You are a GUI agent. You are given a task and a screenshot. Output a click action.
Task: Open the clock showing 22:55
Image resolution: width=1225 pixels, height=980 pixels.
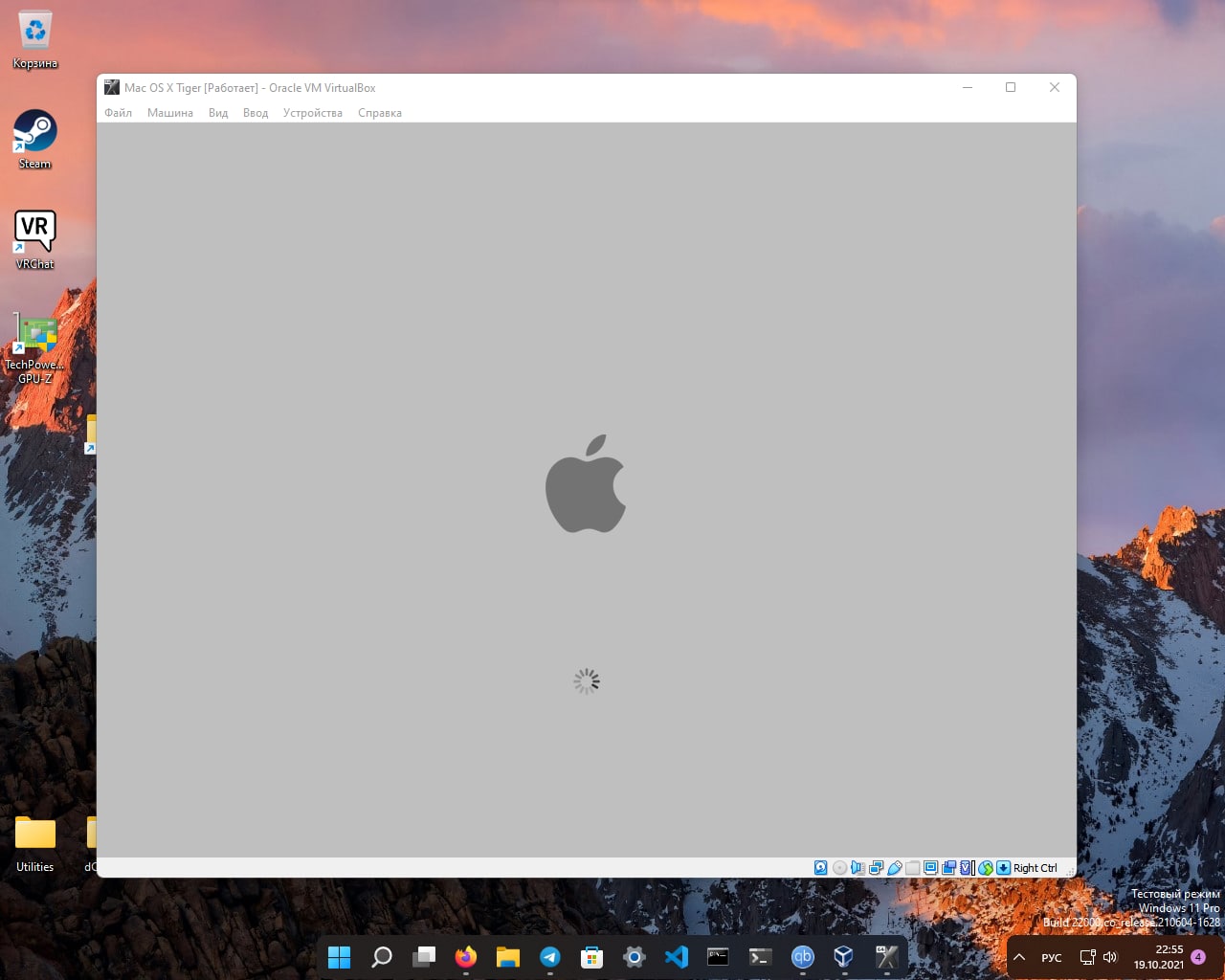(x=1159, y=957)
